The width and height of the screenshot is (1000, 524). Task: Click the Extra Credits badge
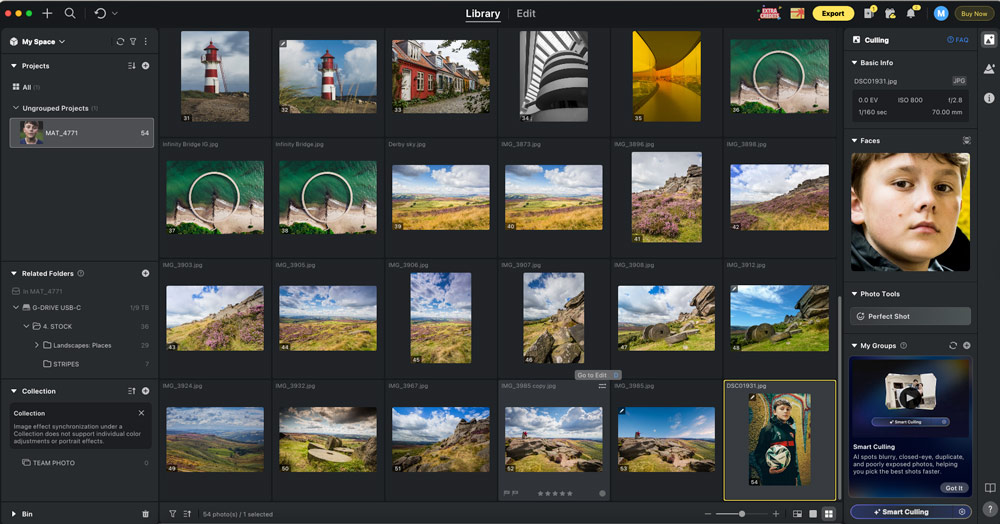pyautogui.click(x=770, y=13)
